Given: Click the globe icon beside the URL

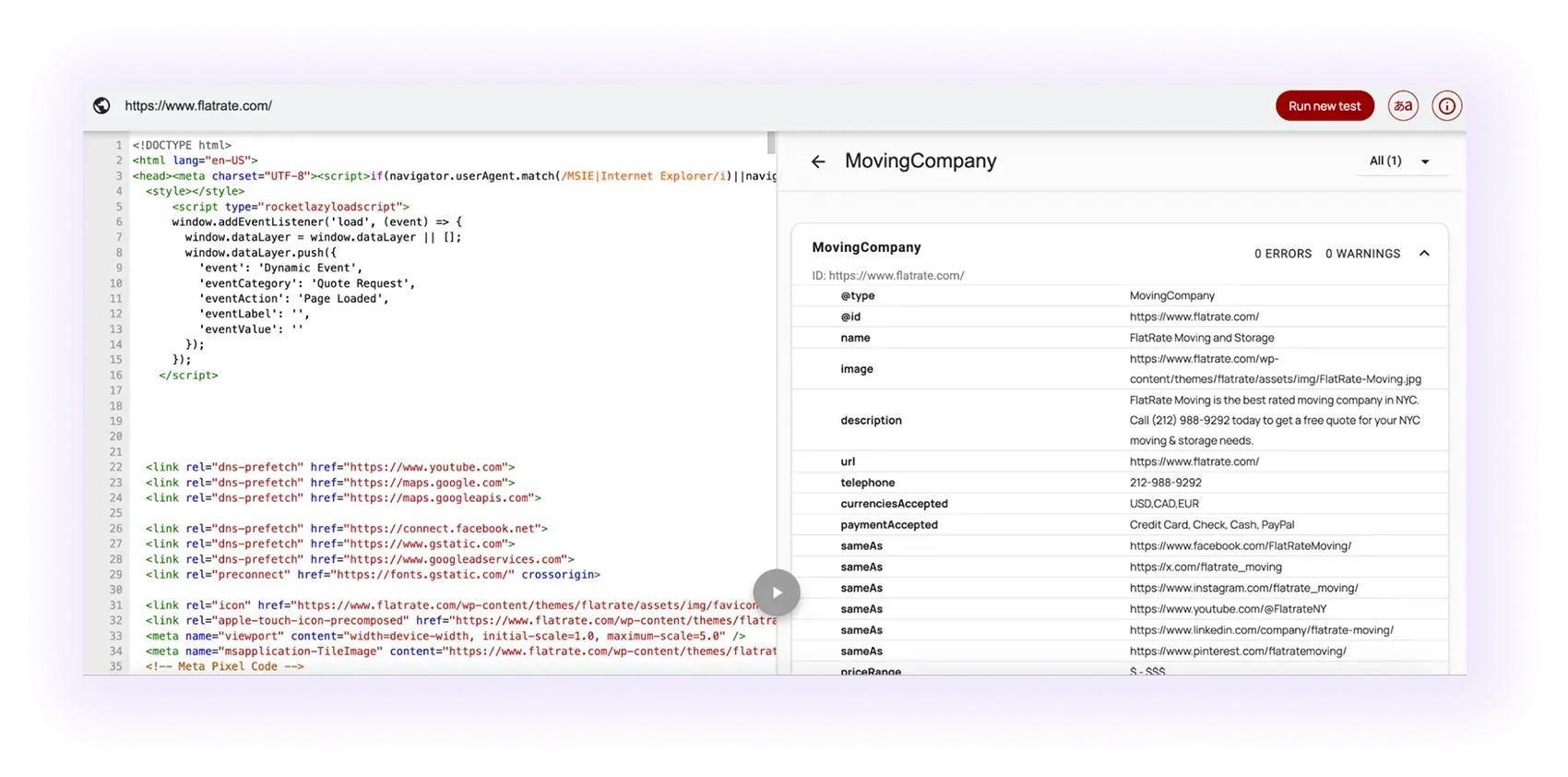Looking at the screenshot, I should [101, 105].
